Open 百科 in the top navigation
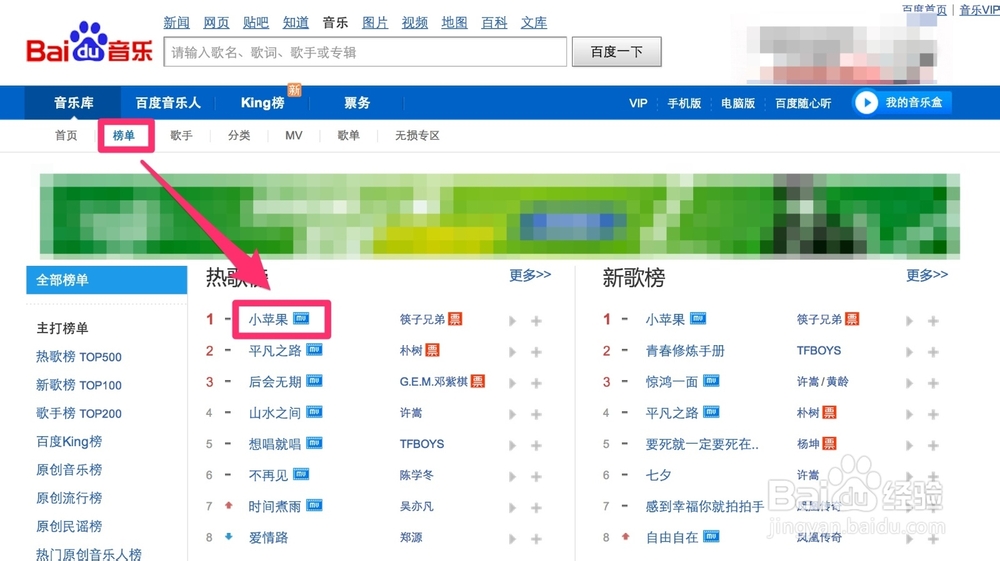 tap(494, 23)
